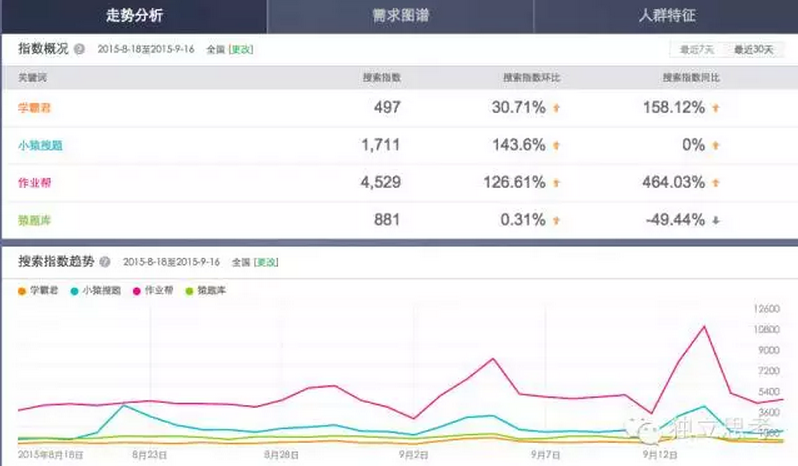Click up arrow beside 158.12% for 学霸君
Screen dimensions: 798x466
pyautogui.click(x=715, y=107)
